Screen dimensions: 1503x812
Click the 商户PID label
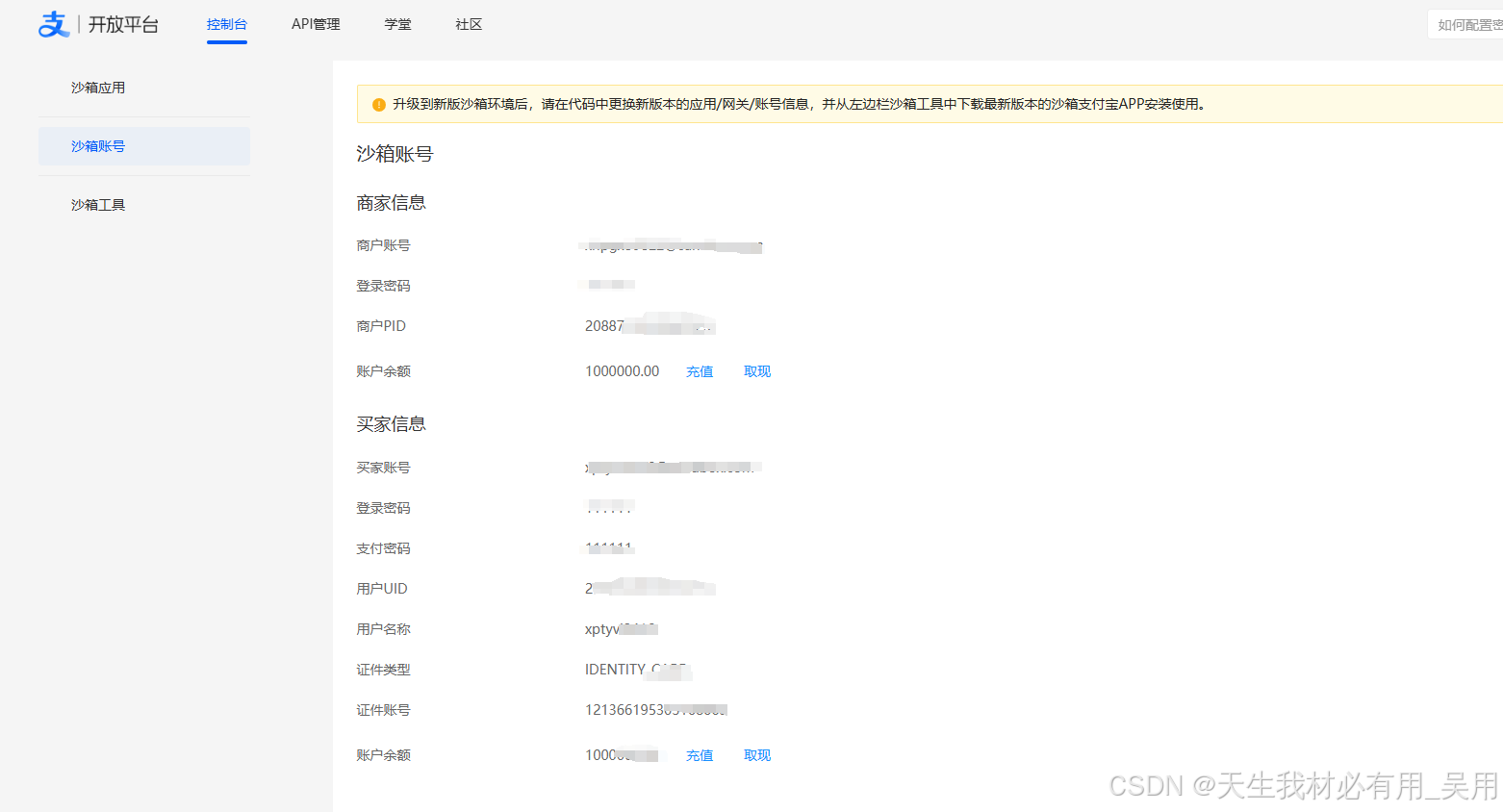click(x=381, y=326)
